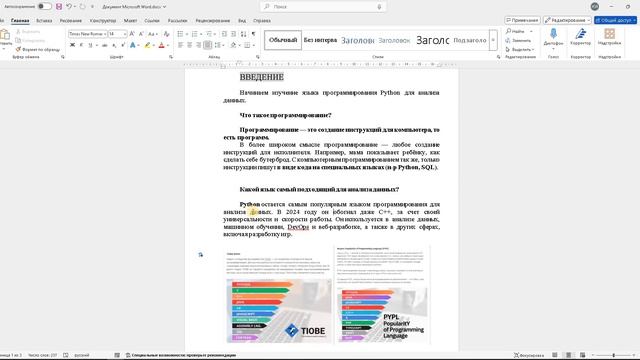Switch to the Конструктор tab
The image size is (640, 360).
[x=103, y=20]
